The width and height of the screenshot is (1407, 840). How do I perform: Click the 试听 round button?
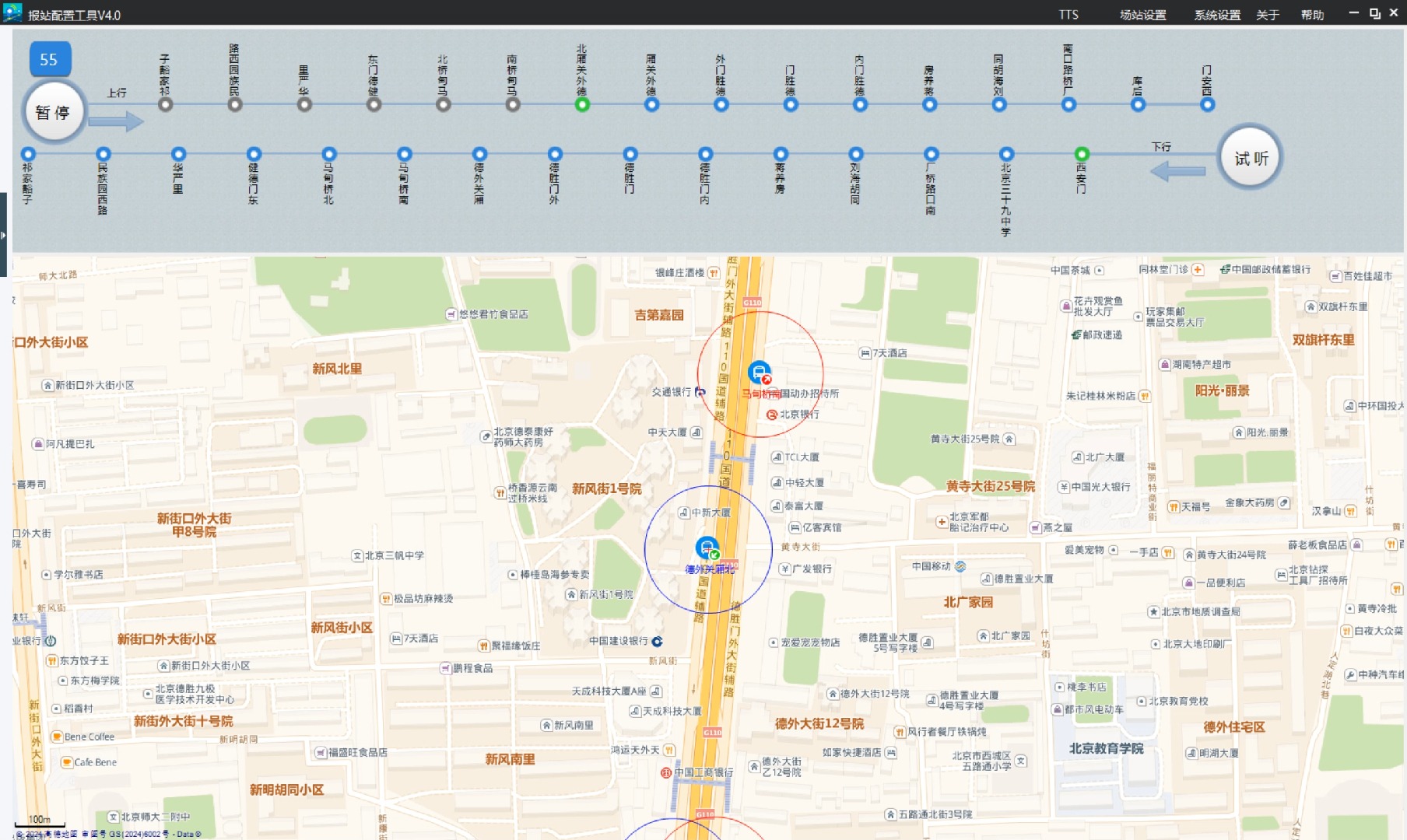click(x=1251, y=158)
